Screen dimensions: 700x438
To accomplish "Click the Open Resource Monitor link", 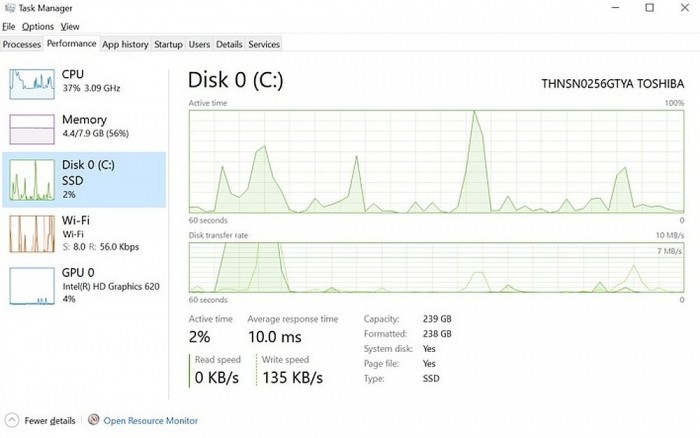I will coord(151,421).
